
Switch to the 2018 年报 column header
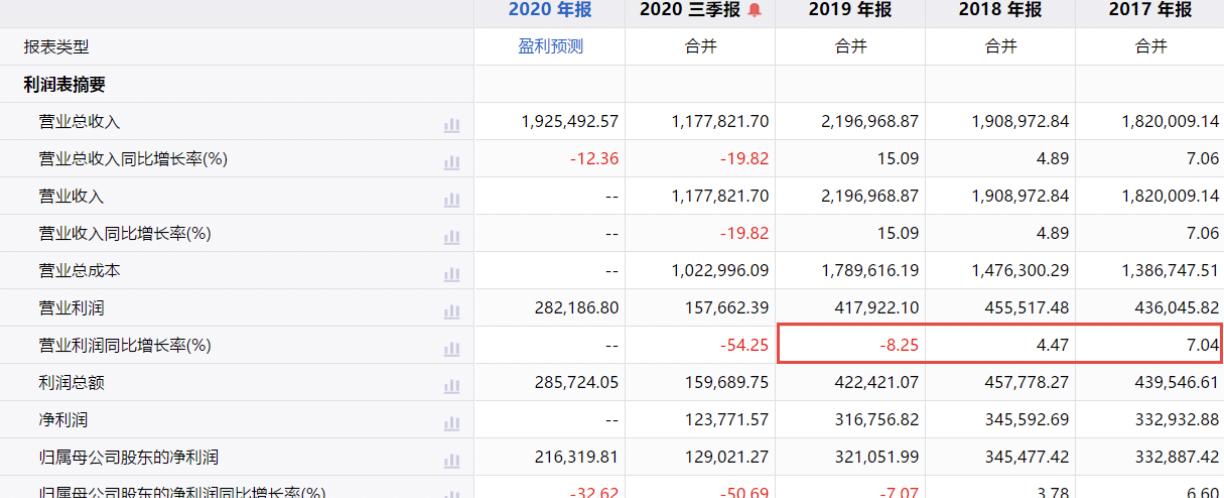(x=1000, y=11)
